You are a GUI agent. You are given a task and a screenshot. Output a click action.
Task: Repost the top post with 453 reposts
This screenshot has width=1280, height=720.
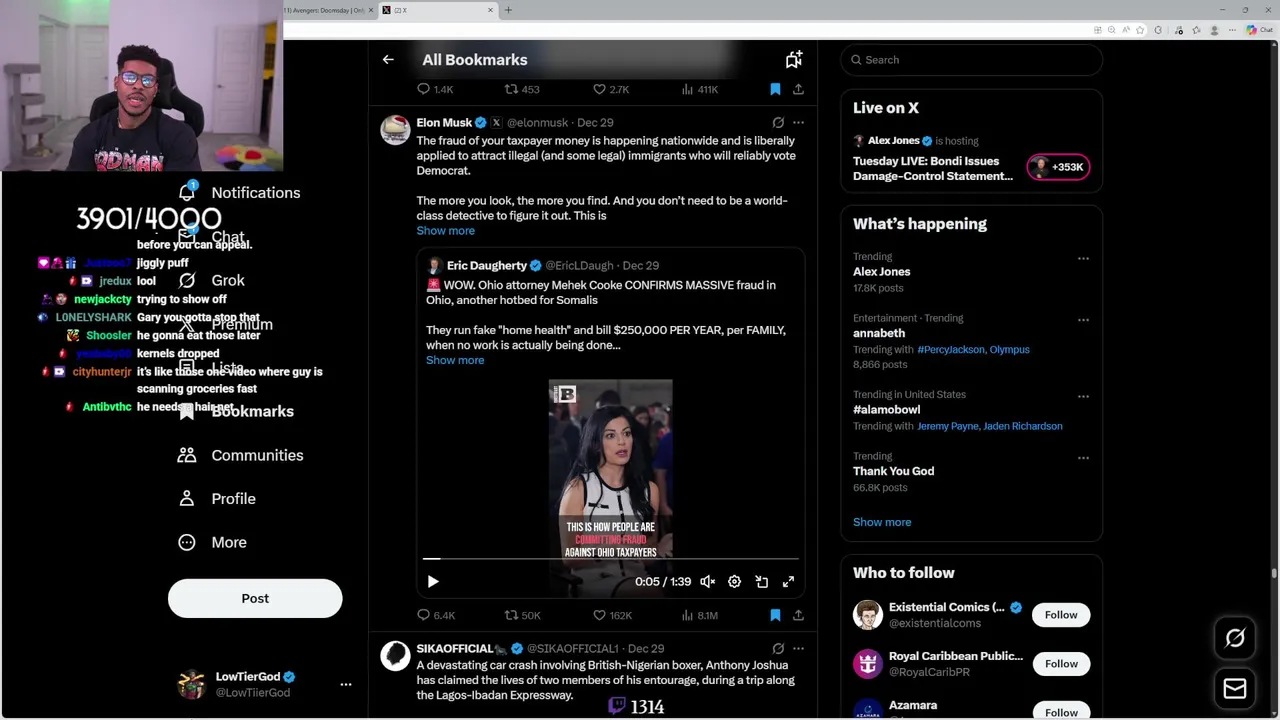[x=522, y=89]
